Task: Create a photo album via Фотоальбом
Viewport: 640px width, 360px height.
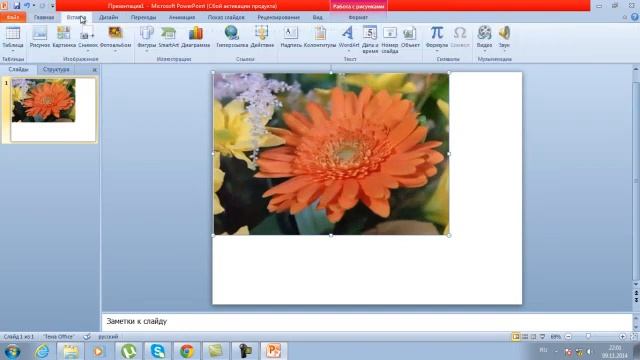Action: (116, 37)
